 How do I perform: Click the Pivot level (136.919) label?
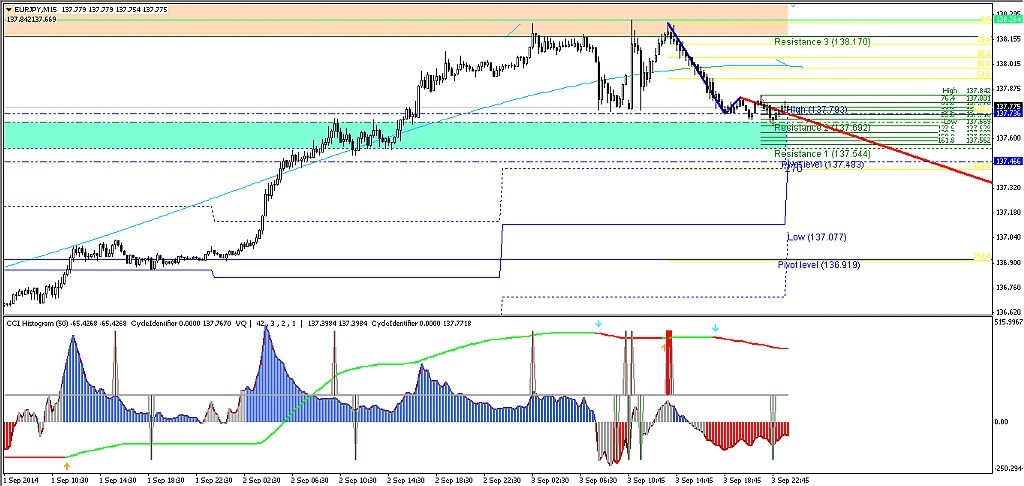(819, 265)
